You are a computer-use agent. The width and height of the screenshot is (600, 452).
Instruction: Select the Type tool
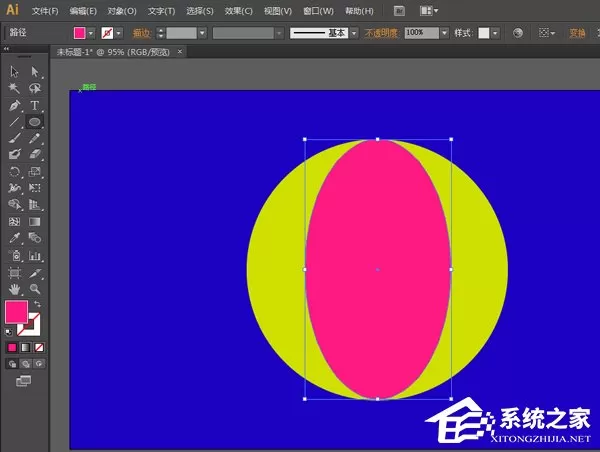tap(34, 105)
